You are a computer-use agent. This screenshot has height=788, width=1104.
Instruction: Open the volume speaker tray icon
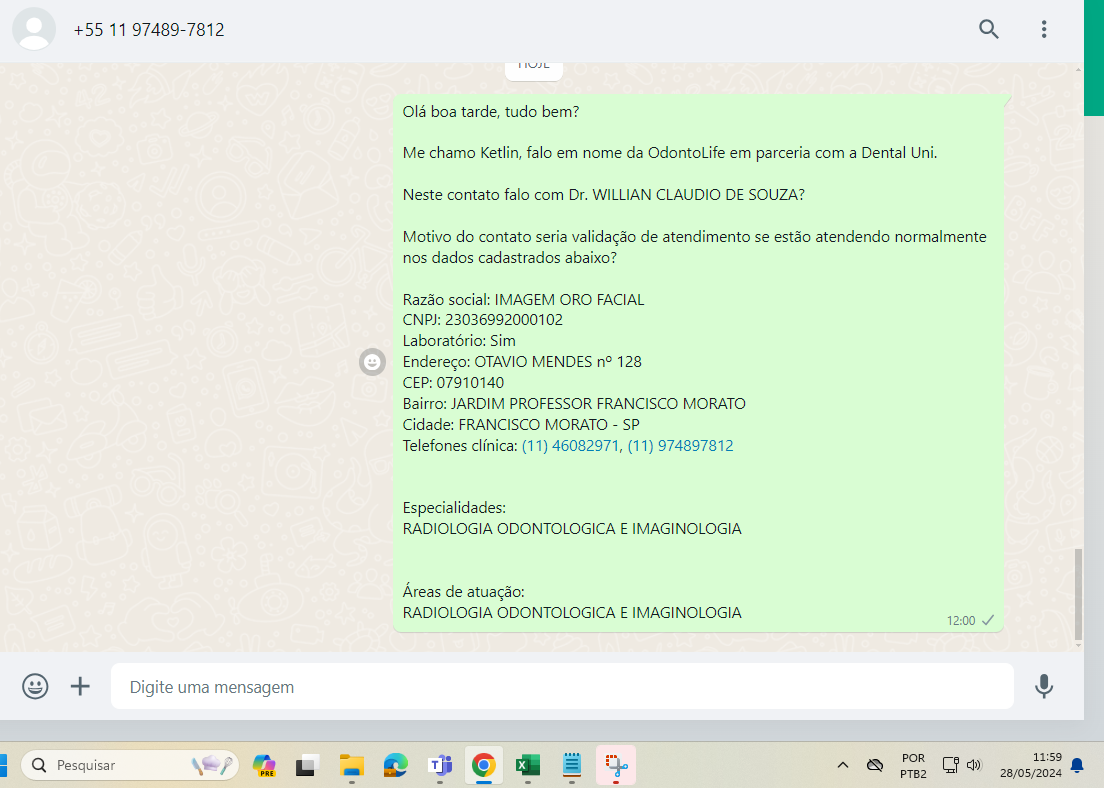pos(974,765)
